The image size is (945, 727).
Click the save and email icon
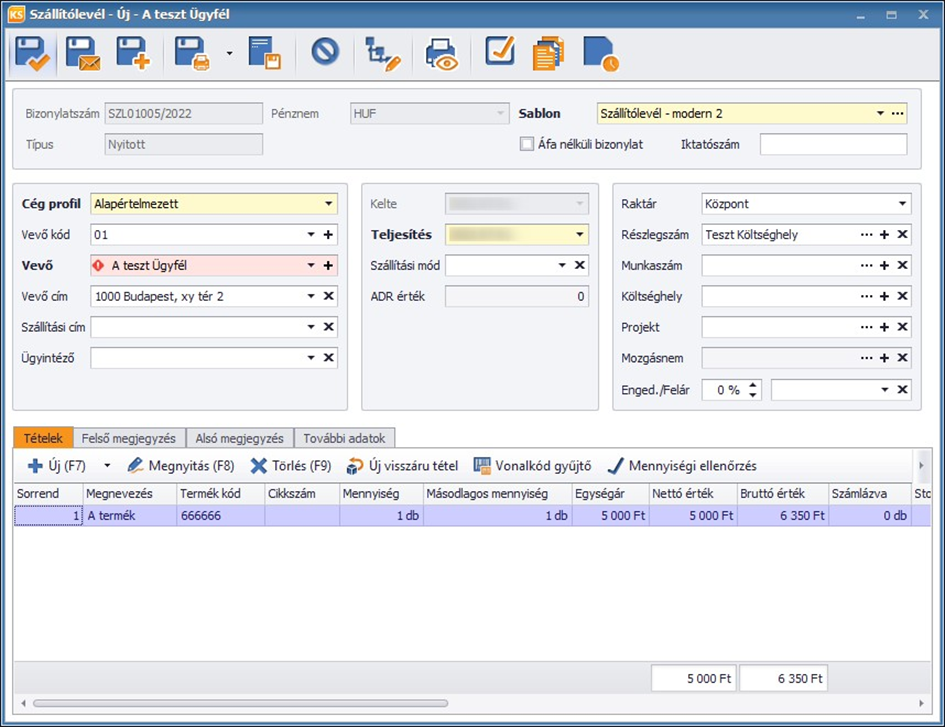pyautogui.click(x=84, y=53)
